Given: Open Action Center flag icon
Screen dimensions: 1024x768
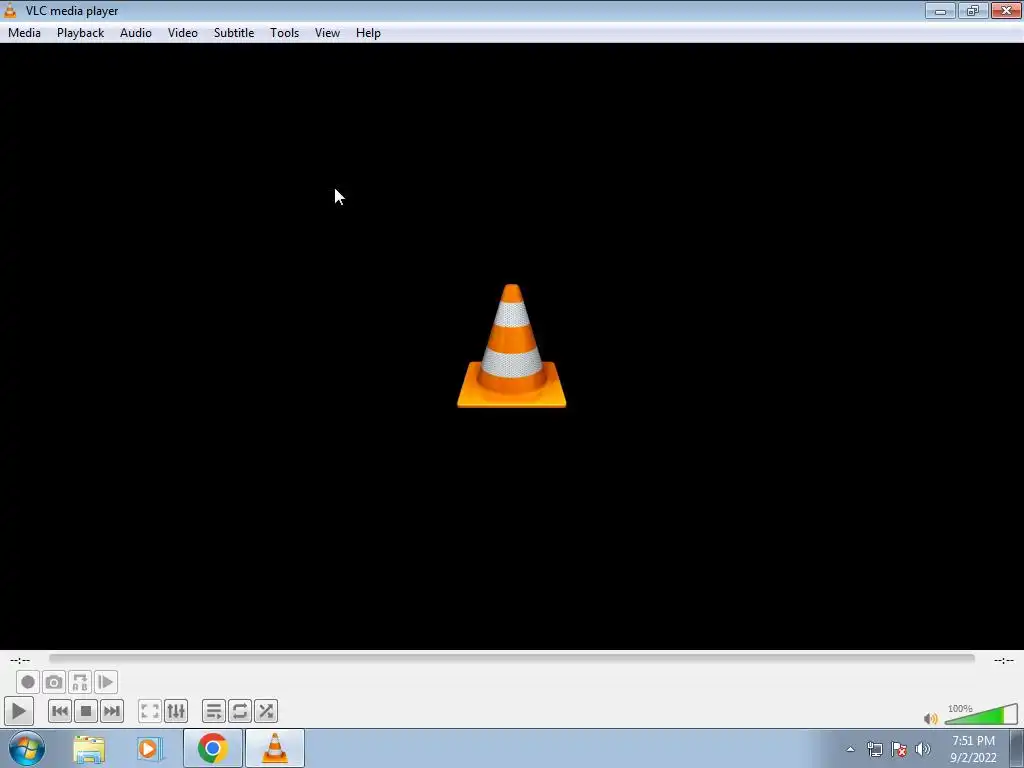Looking at the screenshot, I should pos(899,749).
